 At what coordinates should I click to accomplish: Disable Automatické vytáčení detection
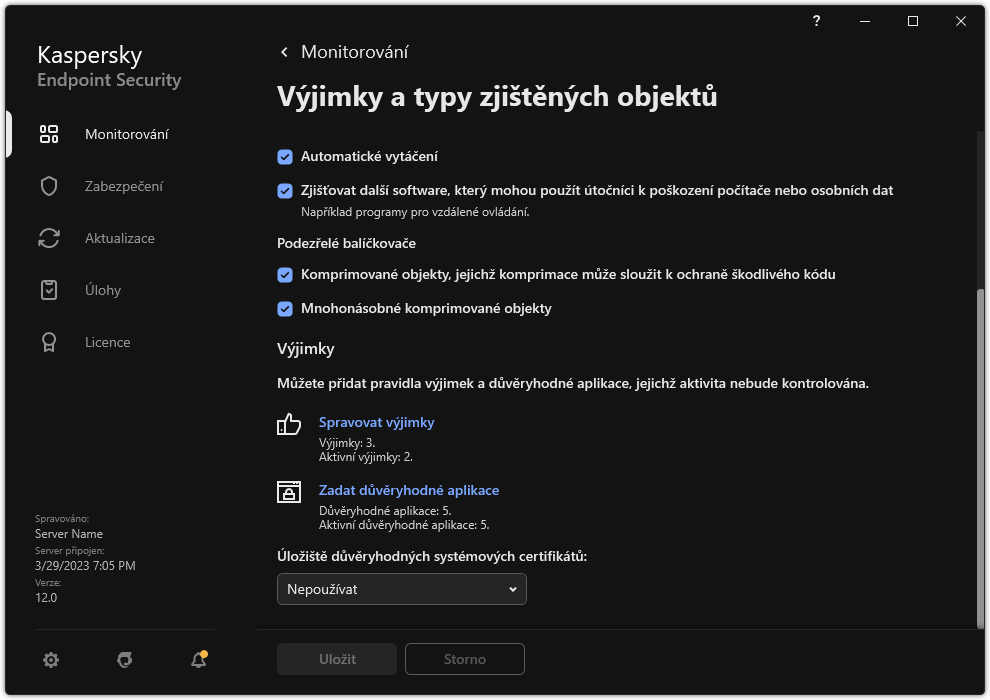(x=284, y=156)
